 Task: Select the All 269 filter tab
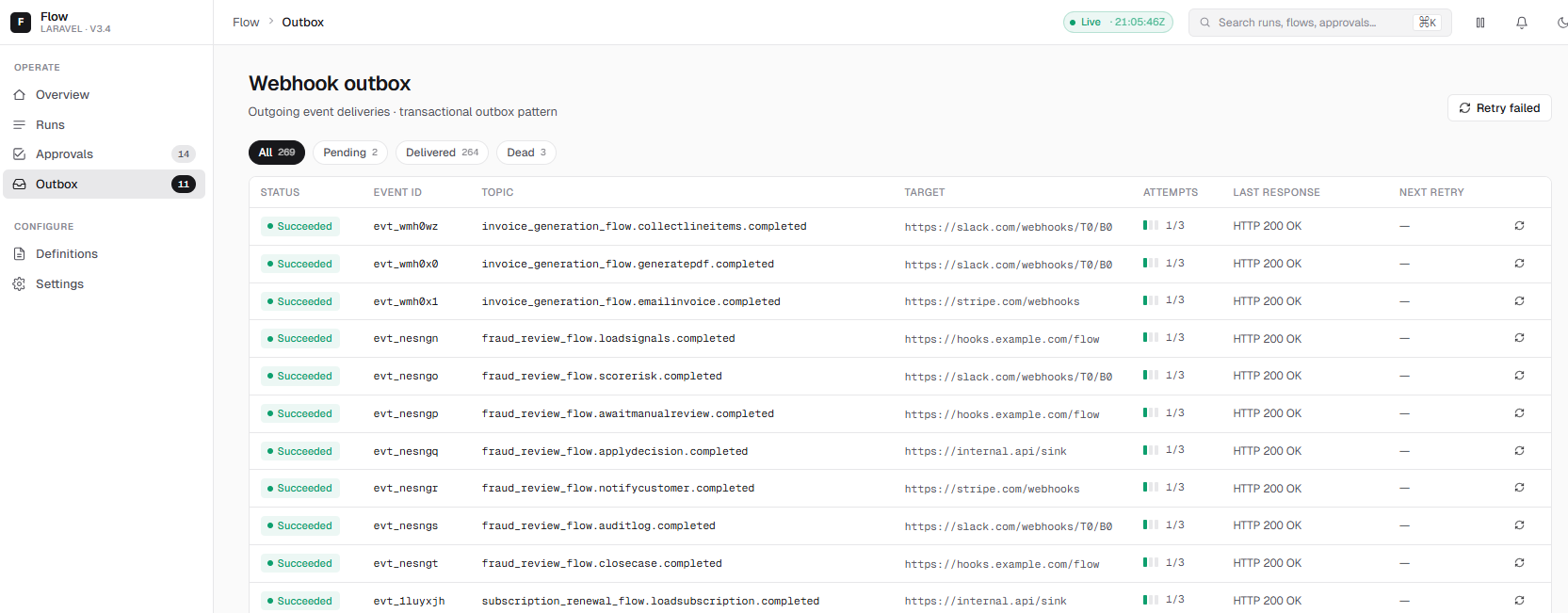(277, 153)
